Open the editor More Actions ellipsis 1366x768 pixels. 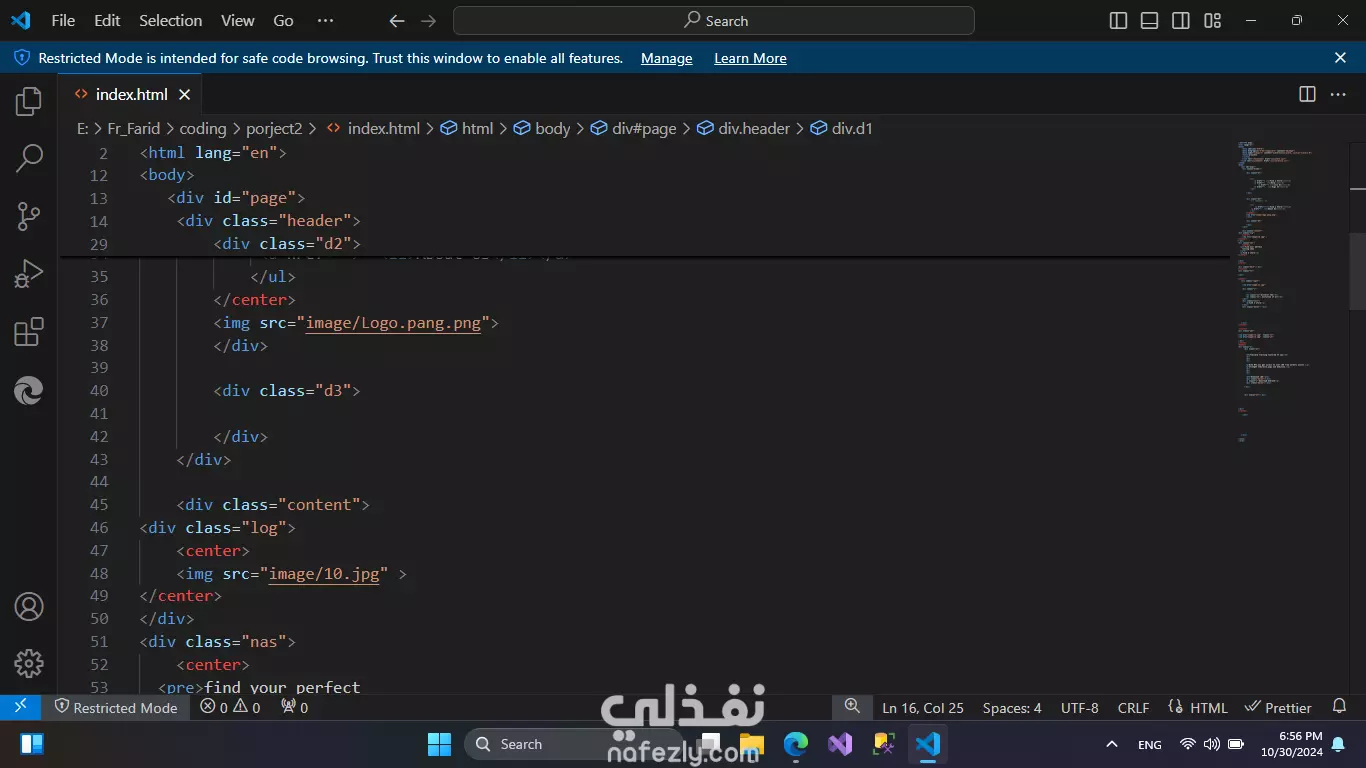click(1338, 94)
